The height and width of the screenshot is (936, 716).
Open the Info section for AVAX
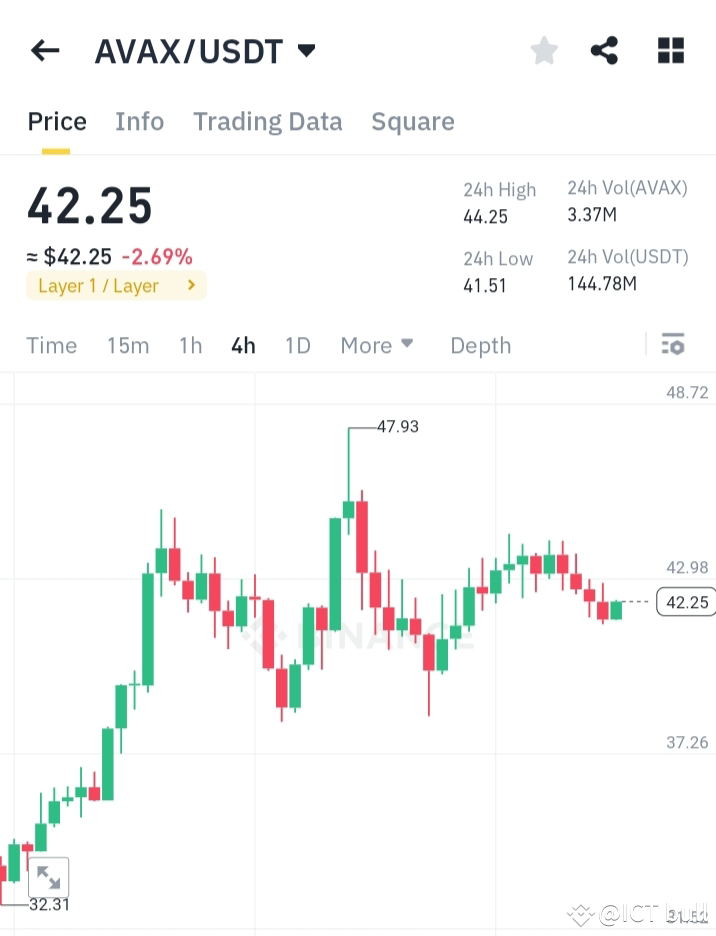coord(139,121)
